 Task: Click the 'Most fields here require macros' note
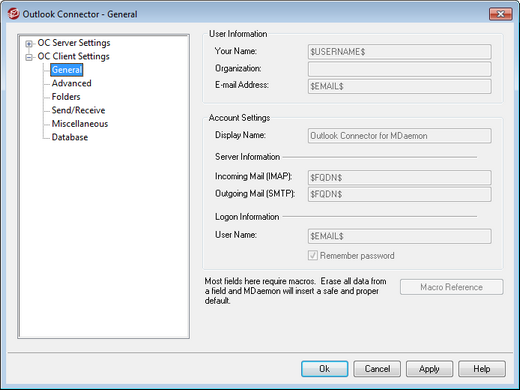pos(295,291)
